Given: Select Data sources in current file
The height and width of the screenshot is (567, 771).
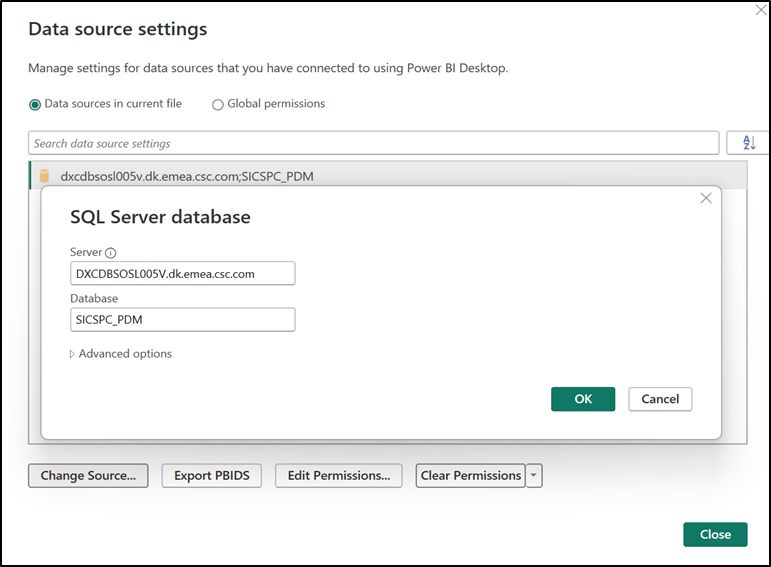Looking at the screenshot, I should 35,104.
